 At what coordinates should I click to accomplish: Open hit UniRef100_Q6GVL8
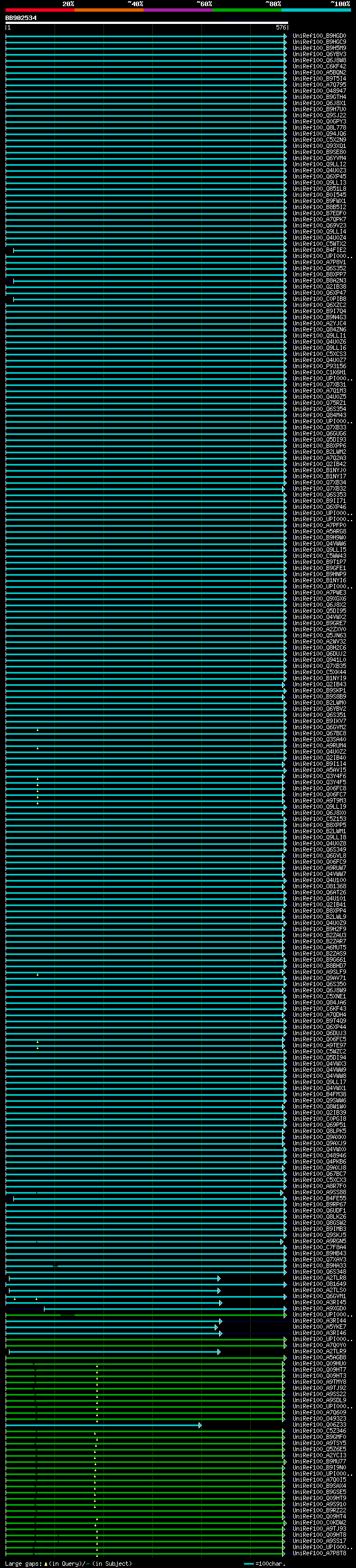319,856
